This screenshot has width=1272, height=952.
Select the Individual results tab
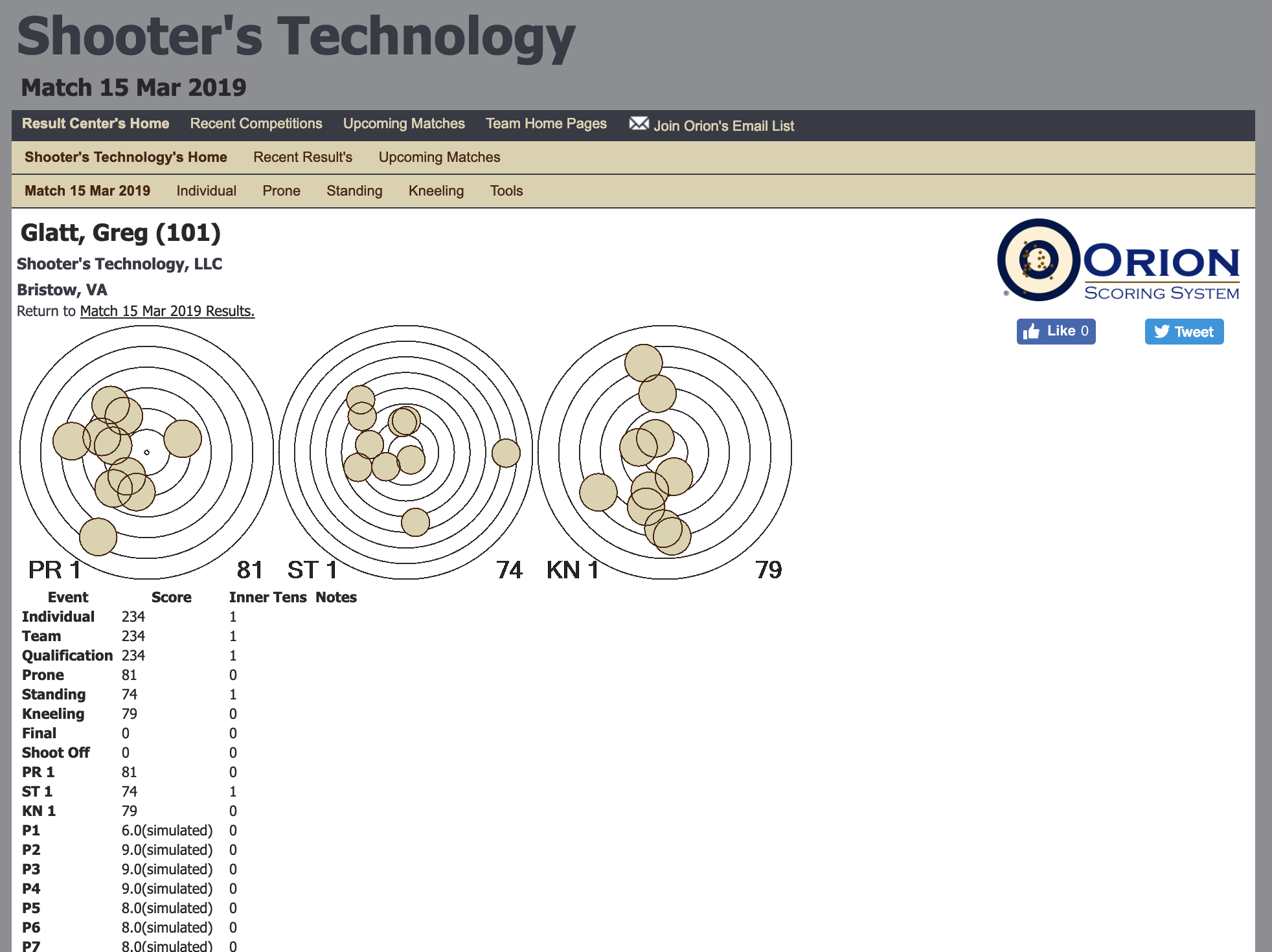tap(206, 191)
